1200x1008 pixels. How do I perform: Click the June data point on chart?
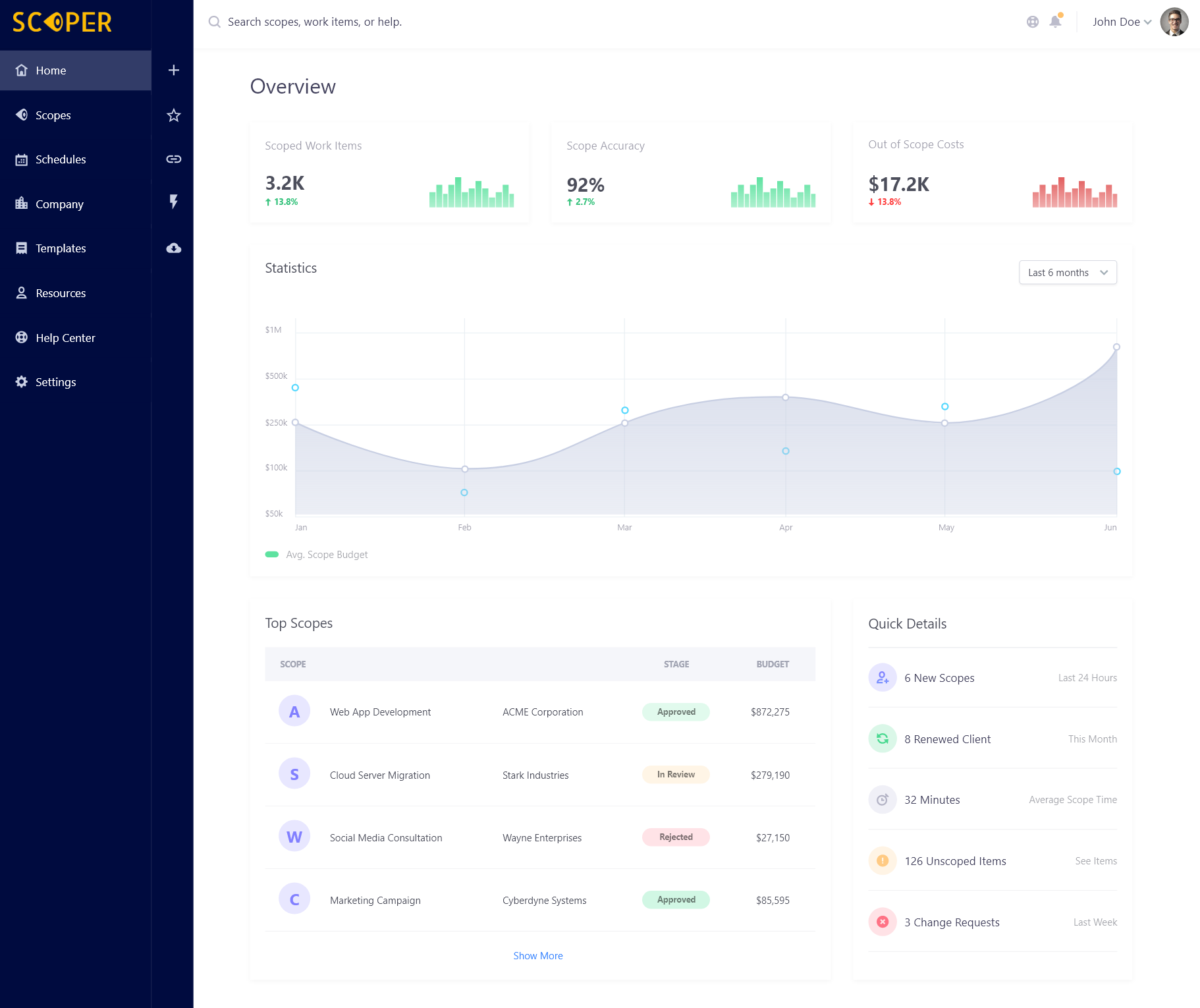[x=1116, y=347]
